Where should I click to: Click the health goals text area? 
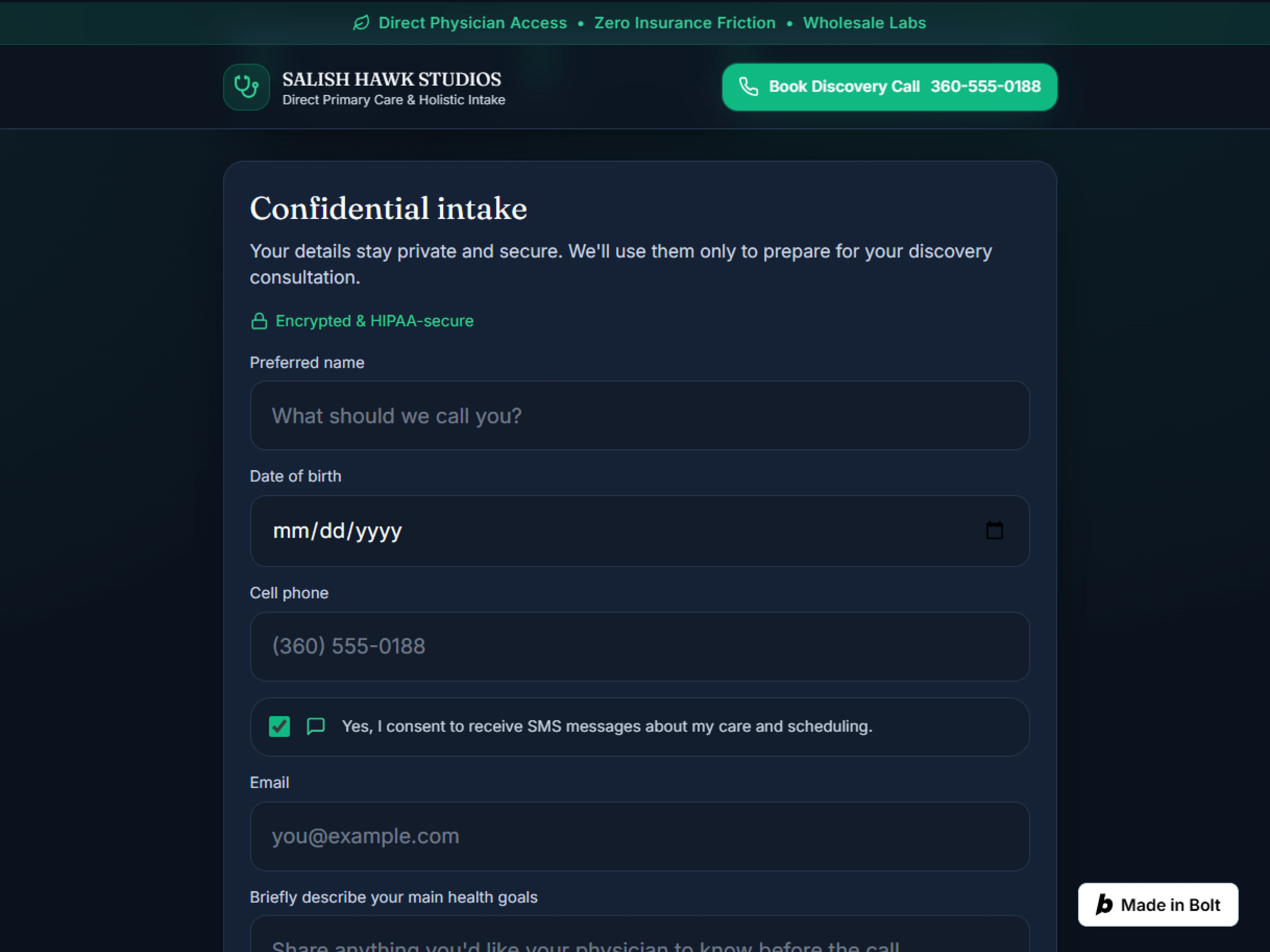pos(639,934)
